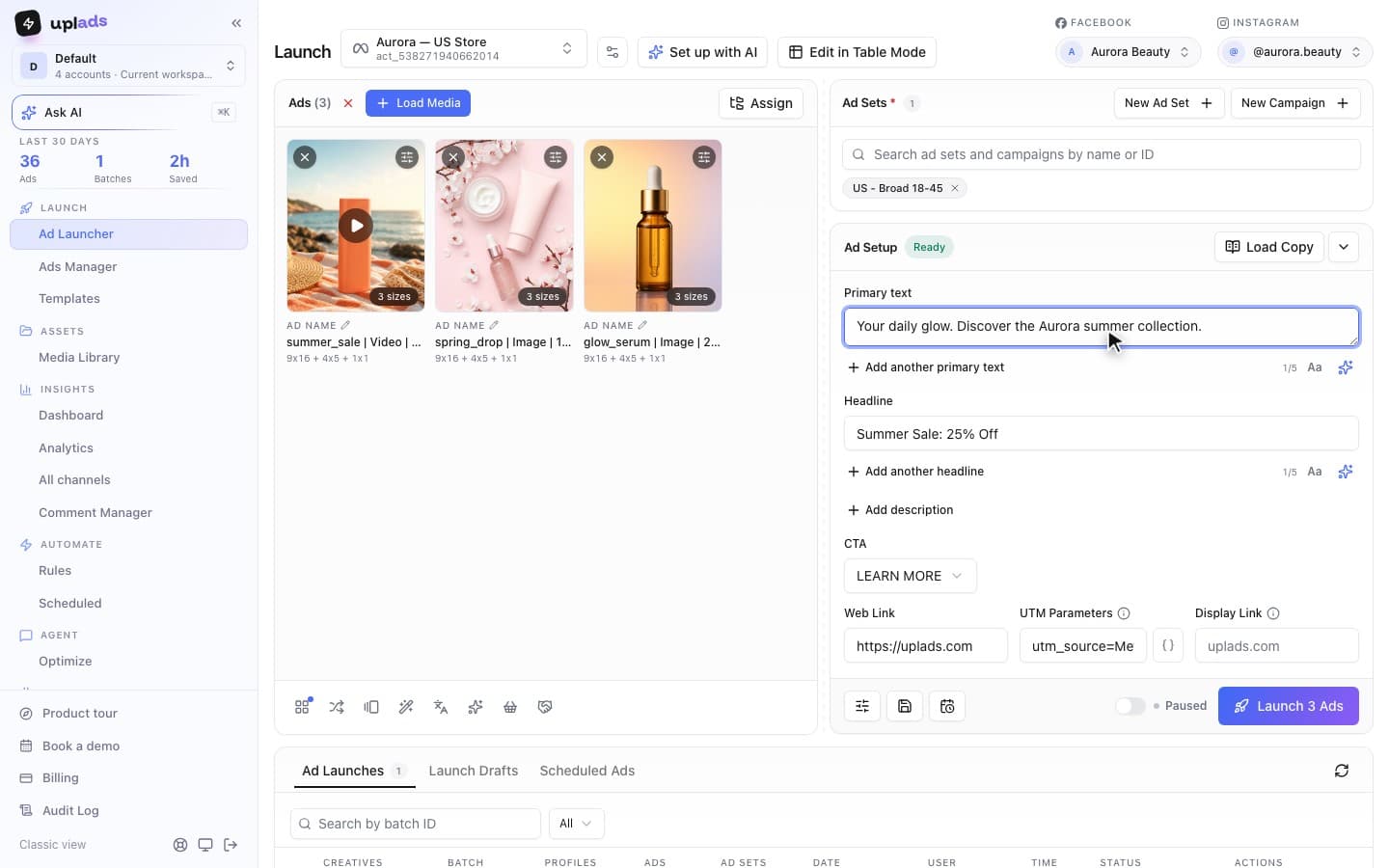Open the LEARN MORE CTA dropdown

click(x=910, y=576)
